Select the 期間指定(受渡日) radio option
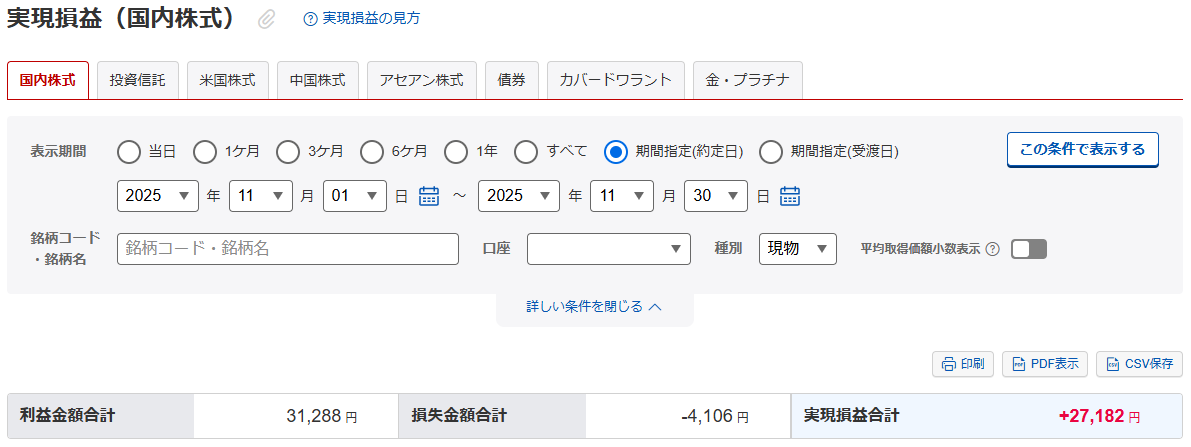This screenshot has height=447, width=1191. pyautogui.click(x=771, y=152)
